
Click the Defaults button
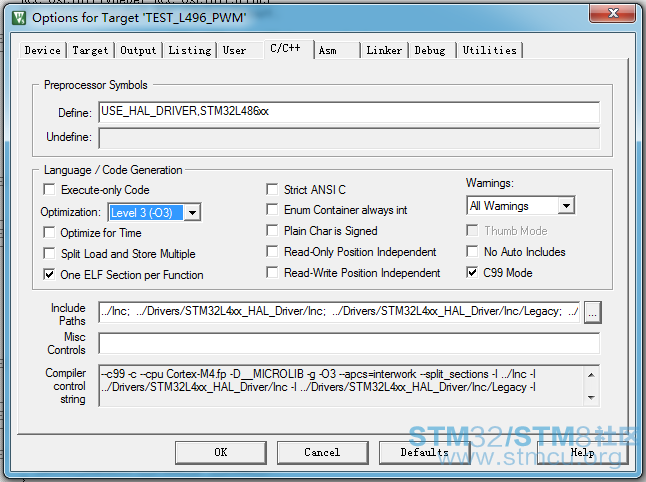pyautogui.click(x=424, y=452)
